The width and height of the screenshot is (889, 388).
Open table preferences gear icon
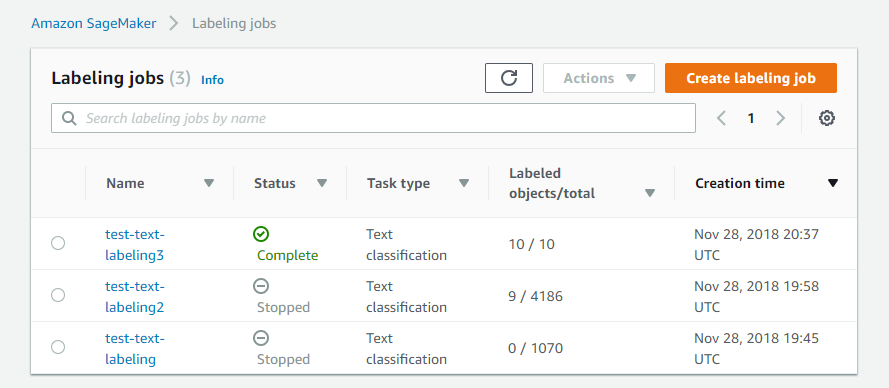click(x=827, y=118)
